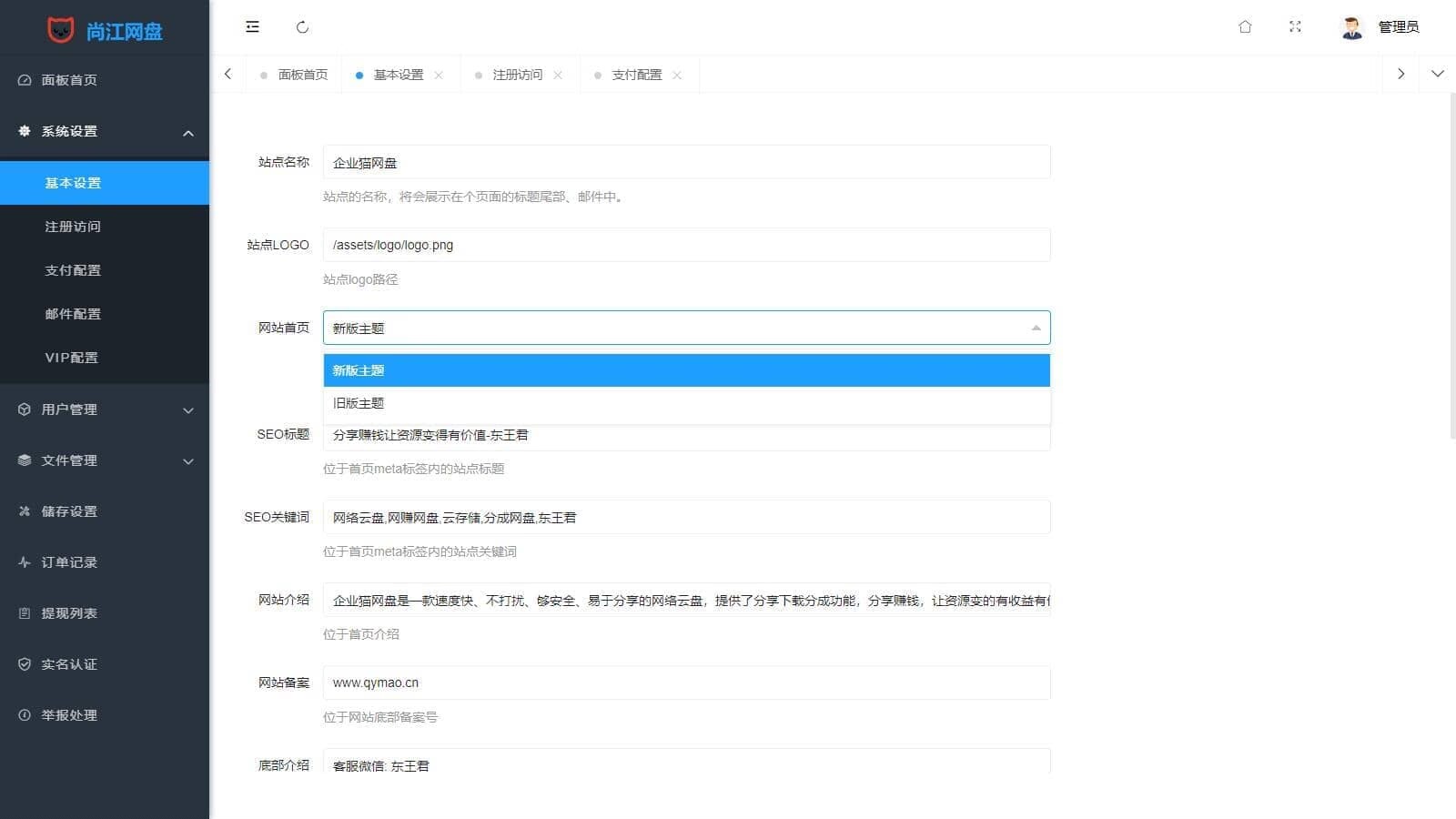Click the 储存设置 sidebar icon

(x=24, y=511)
